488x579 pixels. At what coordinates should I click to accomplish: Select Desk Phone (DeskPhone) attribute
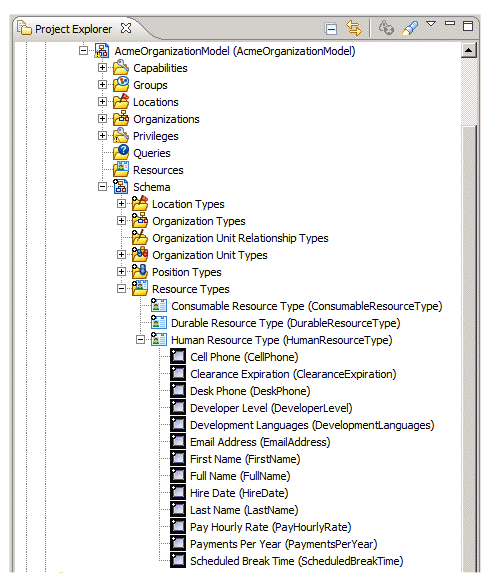coord(250,391)
